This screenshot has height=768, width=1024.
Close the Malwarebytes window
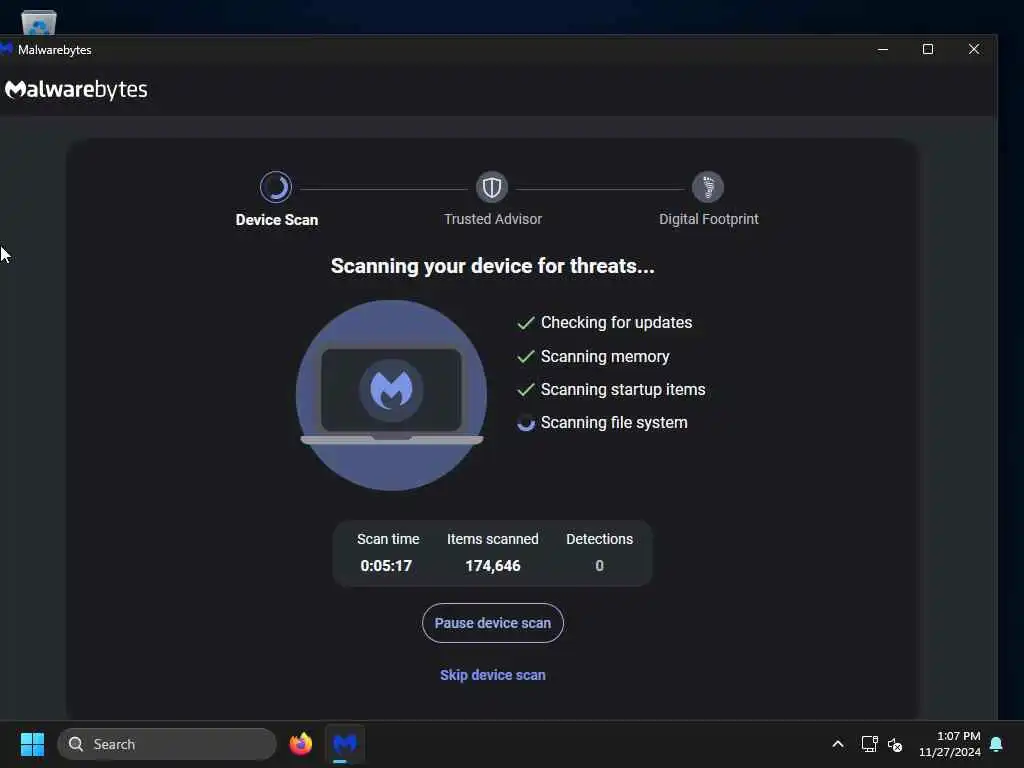tap(974, 50)
